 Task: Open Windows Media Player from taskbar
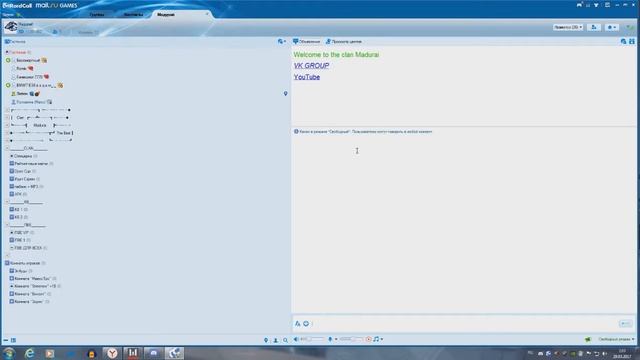[x=50, y=353]
